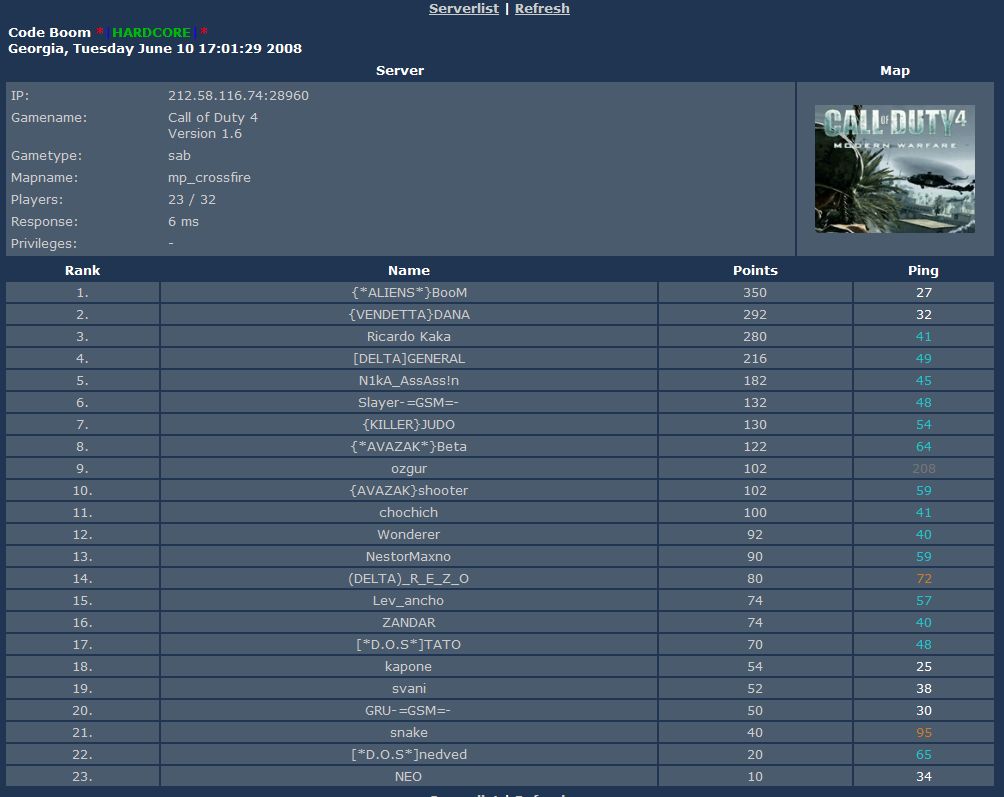
Task: Click the Privileges label
Action: [44, 244]
